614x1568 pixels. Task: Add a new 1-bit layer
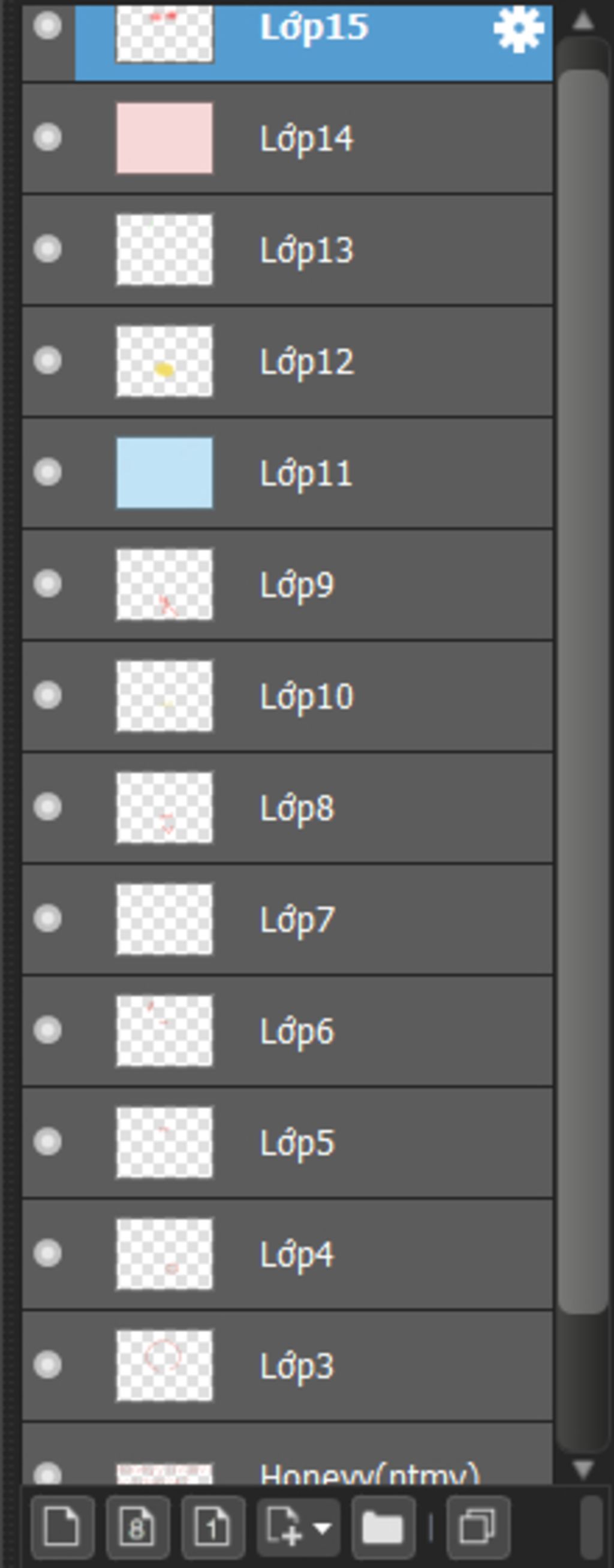point(213,1525)
